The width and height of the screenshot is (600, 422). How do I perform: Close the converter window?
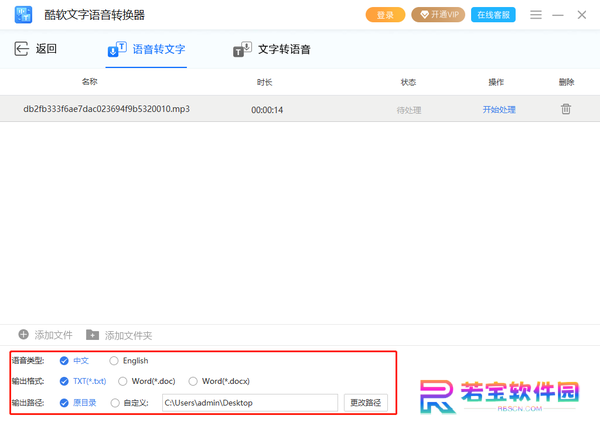(x=582, y=15)
